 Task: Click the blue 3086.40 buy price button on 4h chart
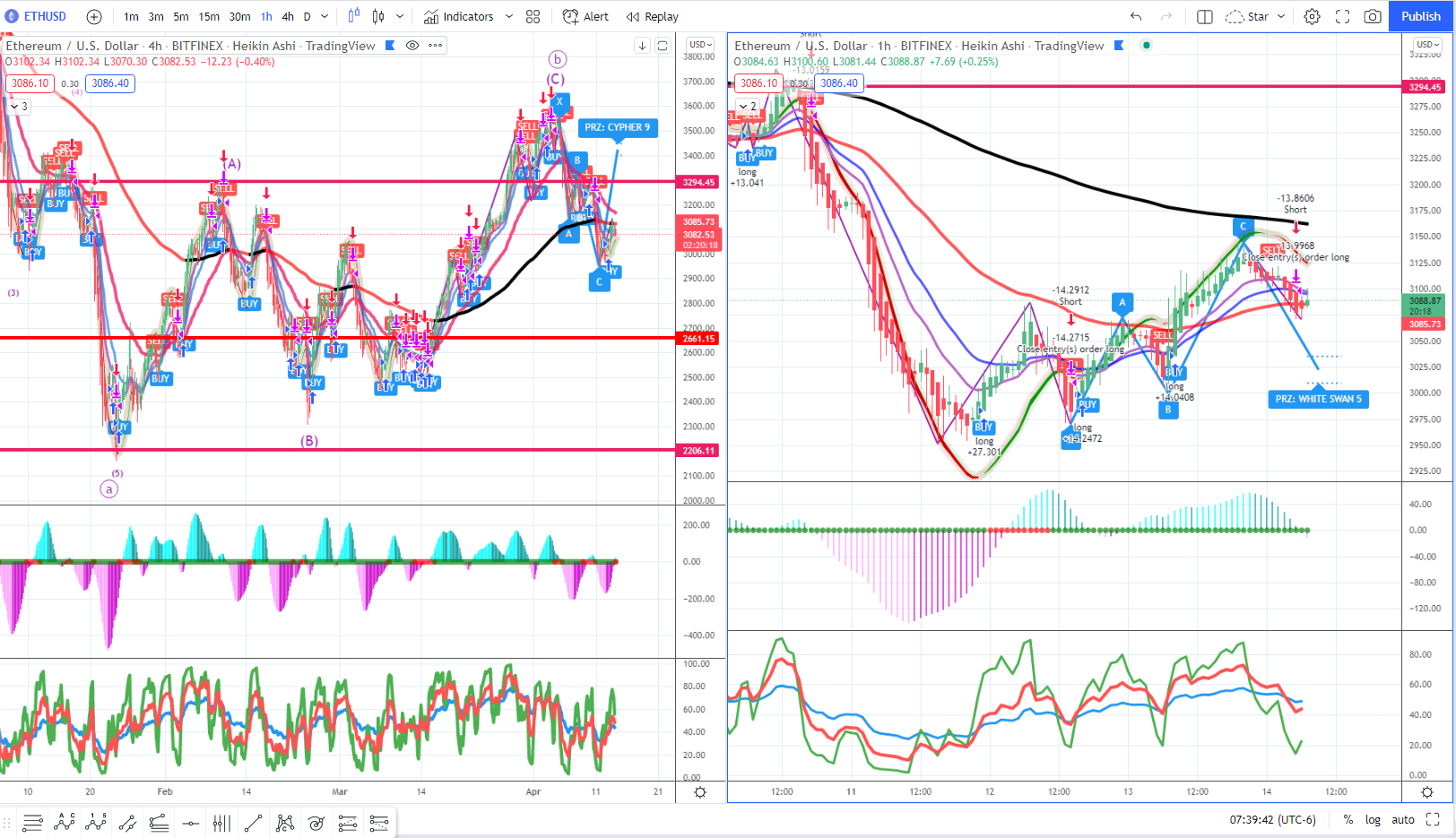110,83
